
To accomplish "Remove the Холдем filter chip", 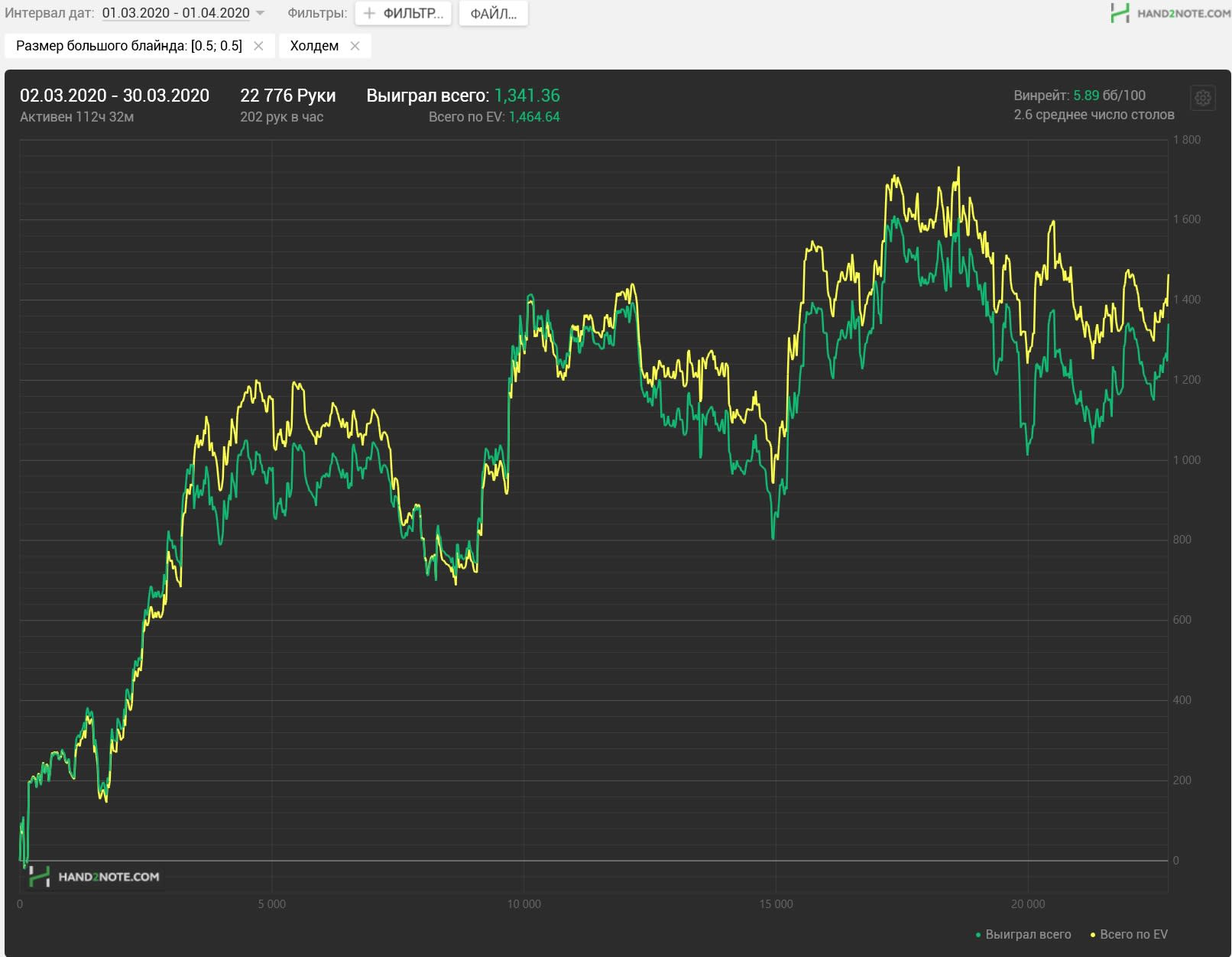I will (355, 46).
